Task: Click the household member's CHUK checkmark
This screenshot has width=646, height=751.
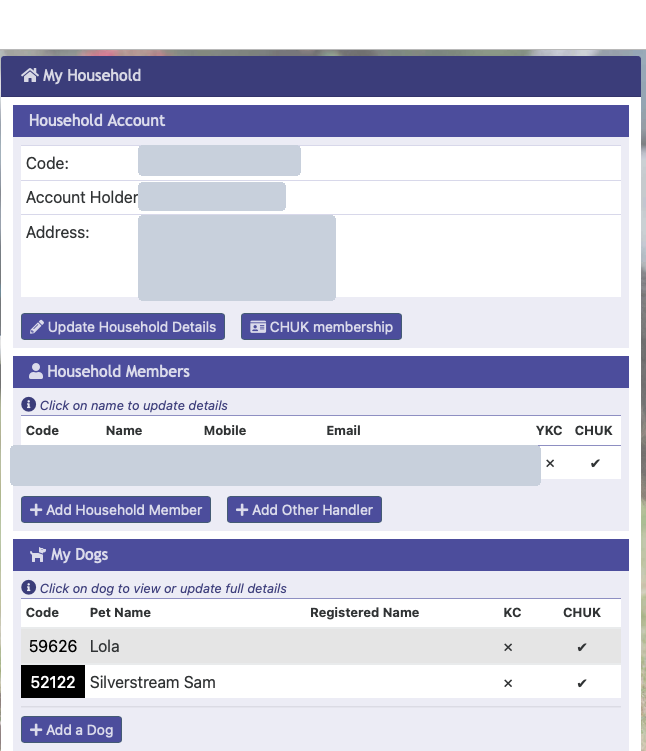Action: (x=595, y=463)
